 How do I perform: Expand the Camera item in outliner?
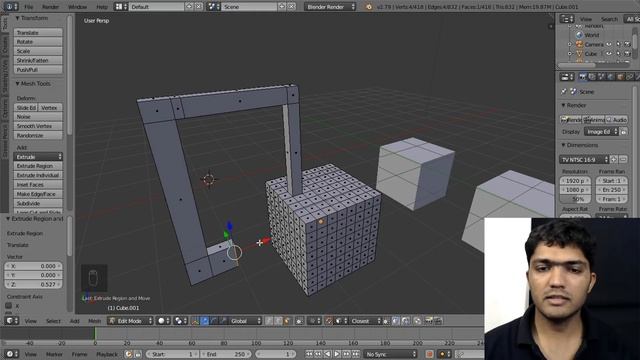coord(570,44)
